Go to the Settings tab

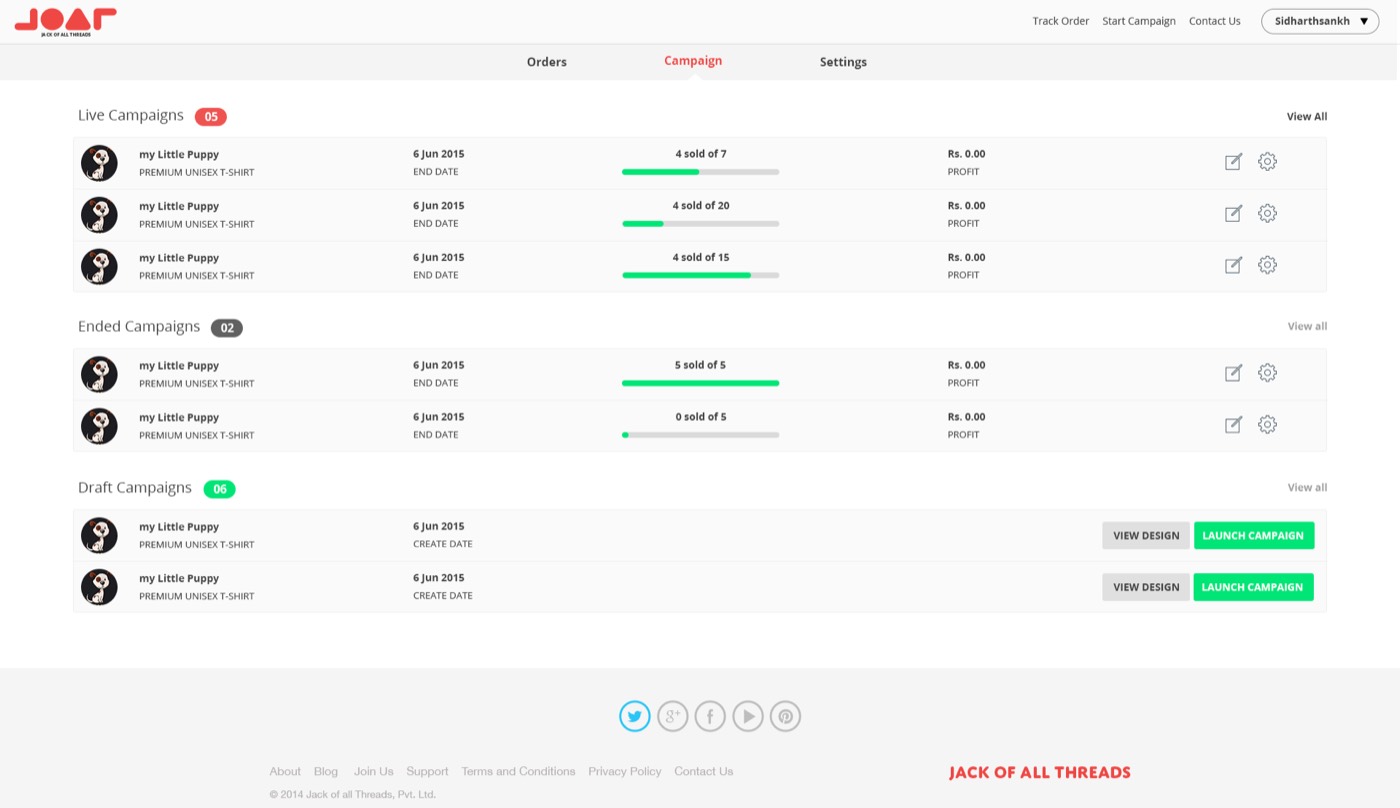(x=843, y=62)
